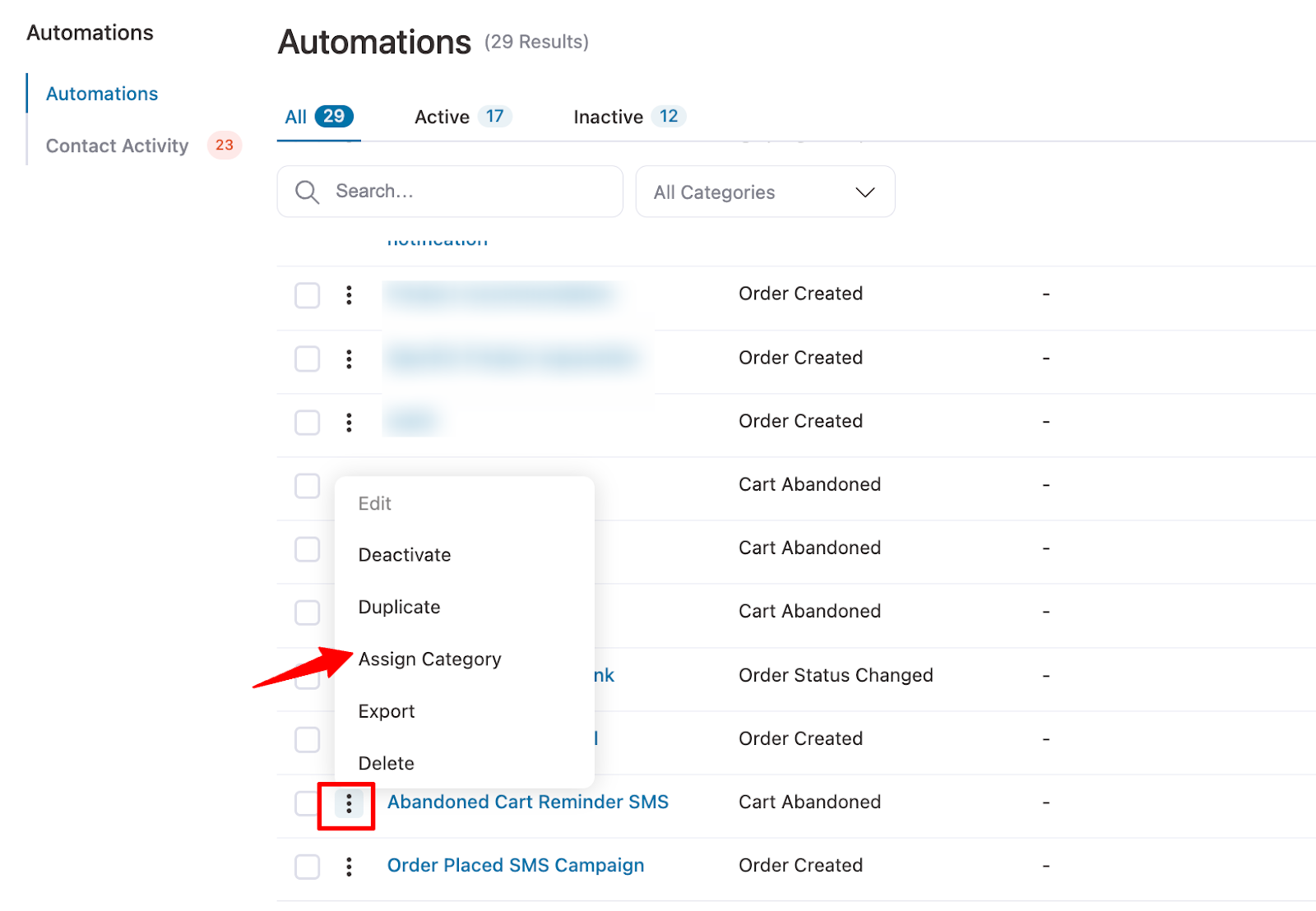Viewport: 1316px width, 911px height.
Task: Open three-dot menu for Abandoned Cart Reminder SMS
Action: pyautogui.click(x=349, y=803)
